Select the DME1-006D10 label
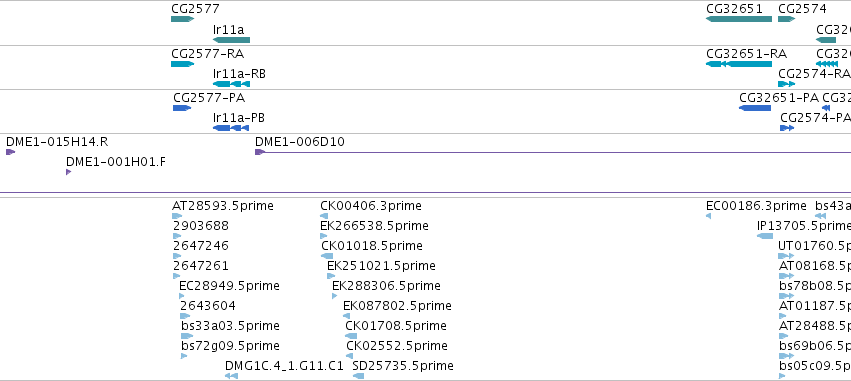The width and height of the screenshot is (851, 381). [x=300, y=142]
